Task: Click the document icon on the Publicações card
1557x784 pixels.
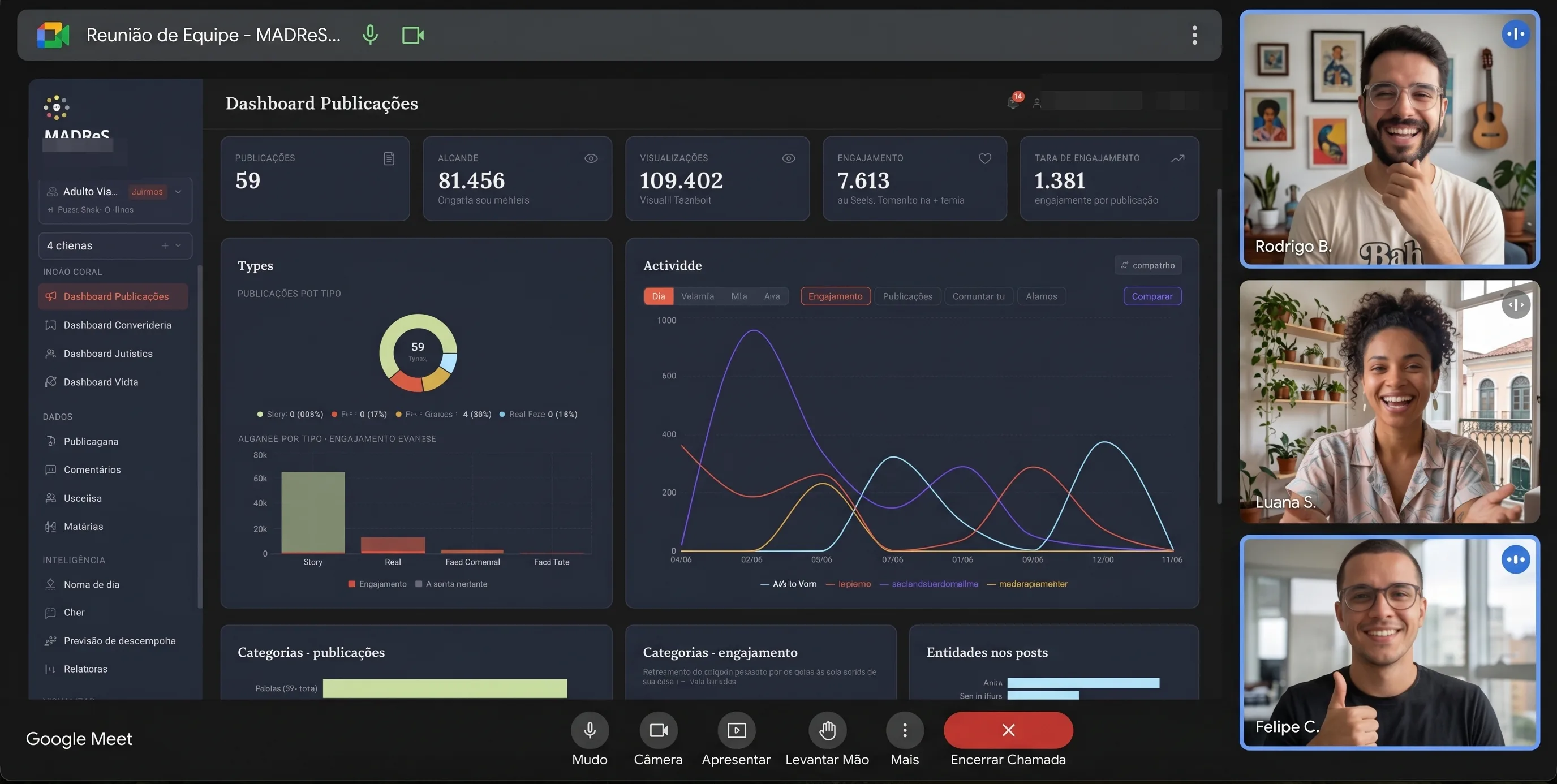Action: (389, 158)
